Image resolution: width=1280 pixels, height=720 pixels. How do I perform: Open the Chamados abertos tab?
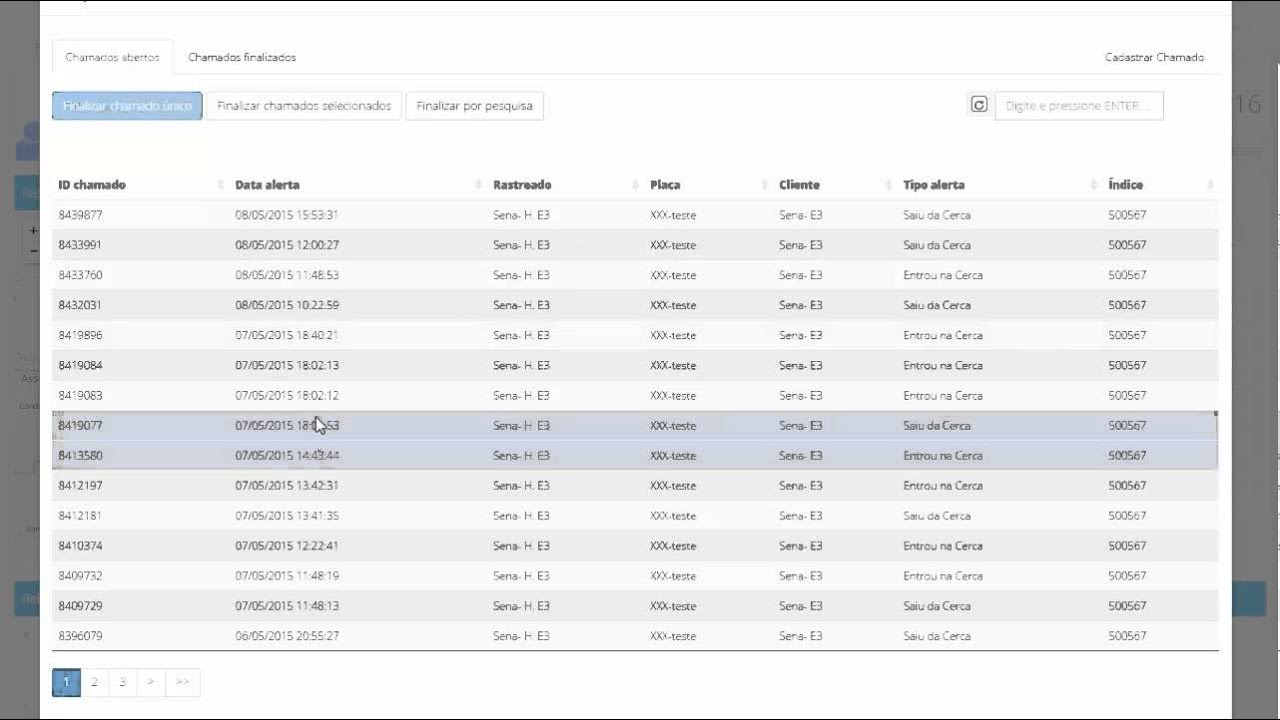[112, 57]
